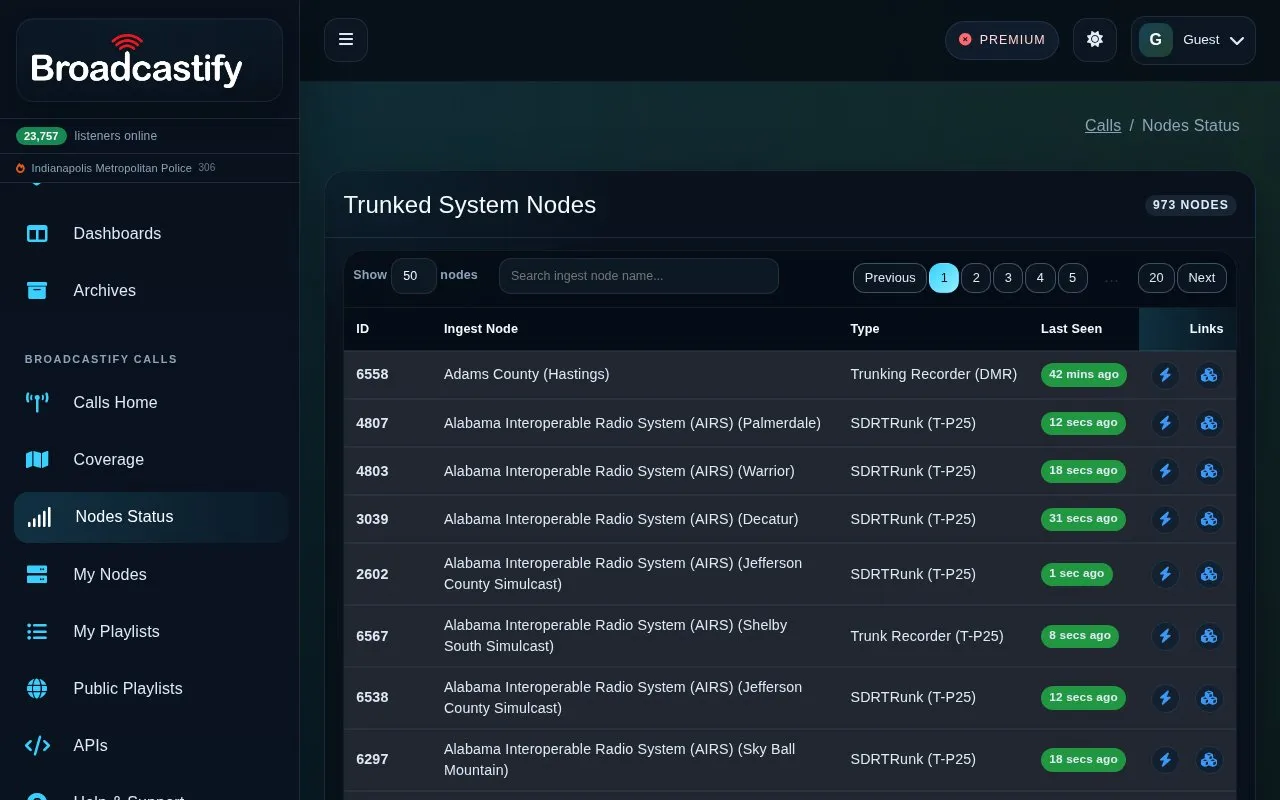Open the Guest user dropdown
1280x800 pixels.
(1193, 40)
